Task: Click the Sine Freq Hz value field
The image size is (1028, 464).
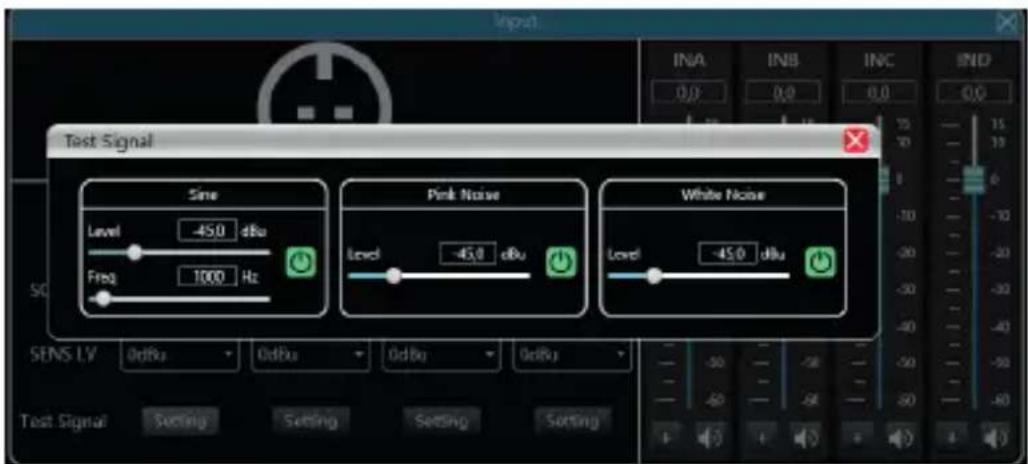Action: click(x=207, y=277)
